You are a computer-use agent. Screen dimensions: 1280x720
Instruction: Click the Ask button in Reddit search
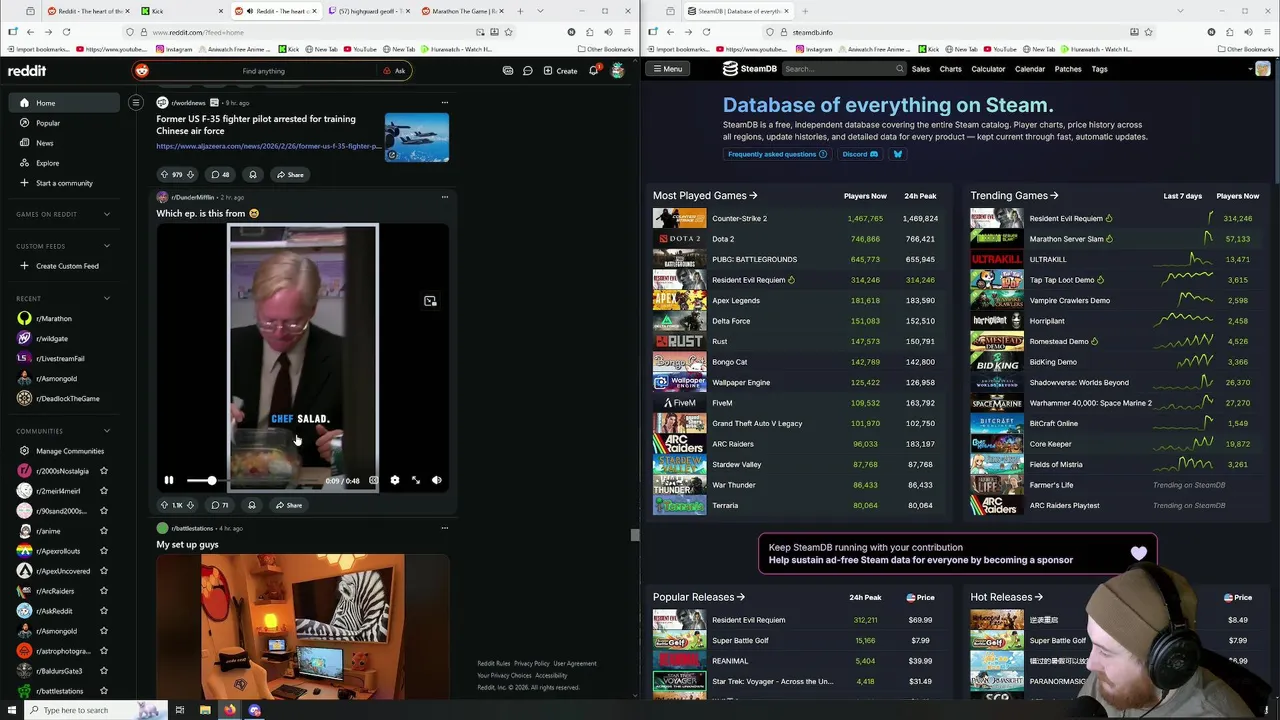click(x=395, y=71)
